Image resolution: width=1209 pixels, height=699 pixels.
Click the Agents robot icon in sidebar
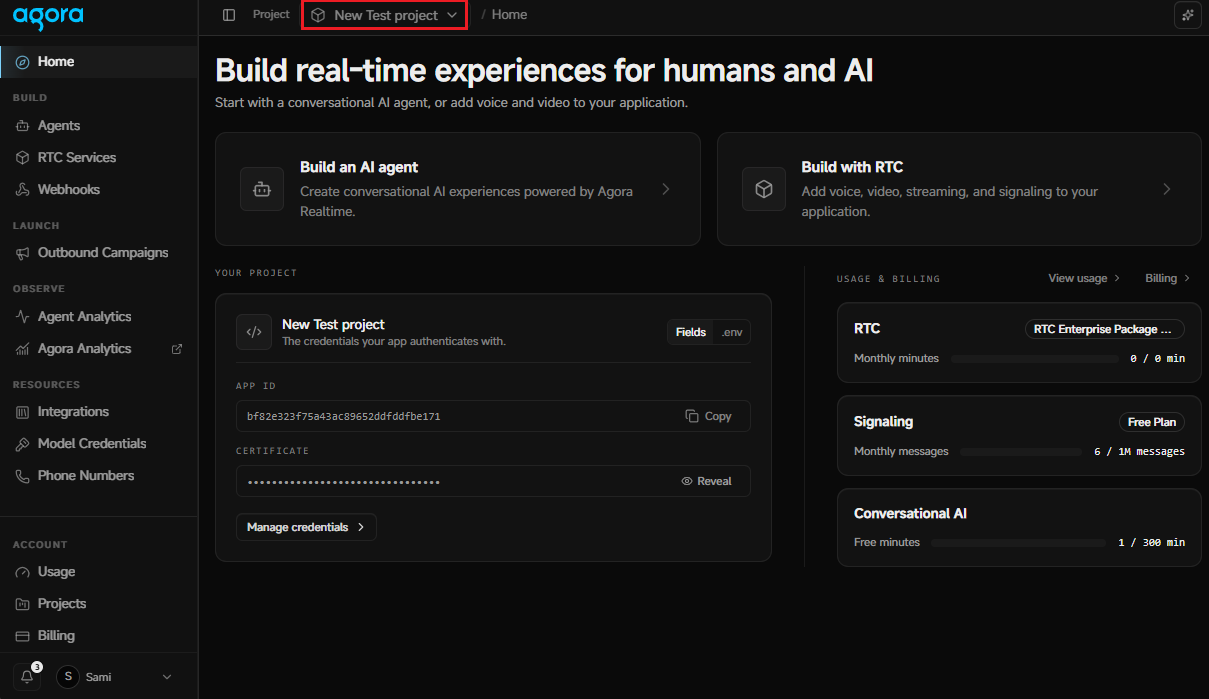coord(22,126)
